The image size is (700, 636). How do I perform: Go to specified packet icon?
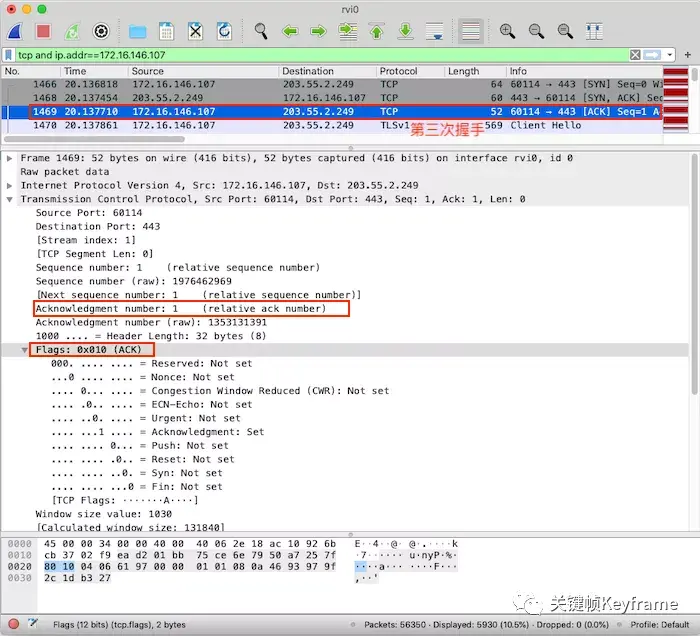[348, 31]
